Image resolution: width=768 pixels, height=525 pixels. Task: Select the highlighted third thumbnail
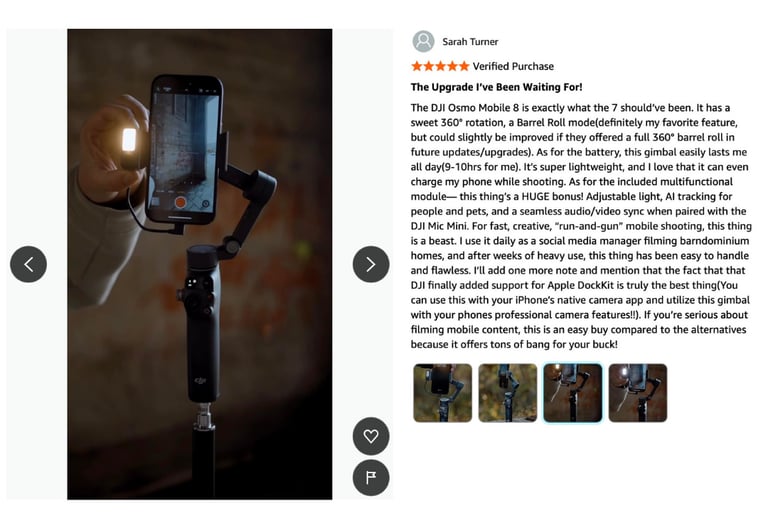(573, 393)
